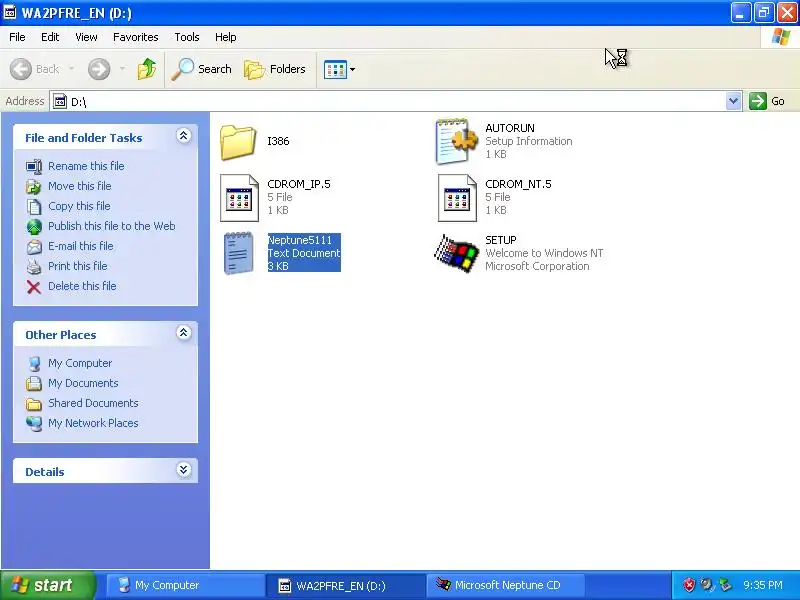Collapse the Other Places panel
The height and width of the screenshot is (600, 800).
coord(184,333)
